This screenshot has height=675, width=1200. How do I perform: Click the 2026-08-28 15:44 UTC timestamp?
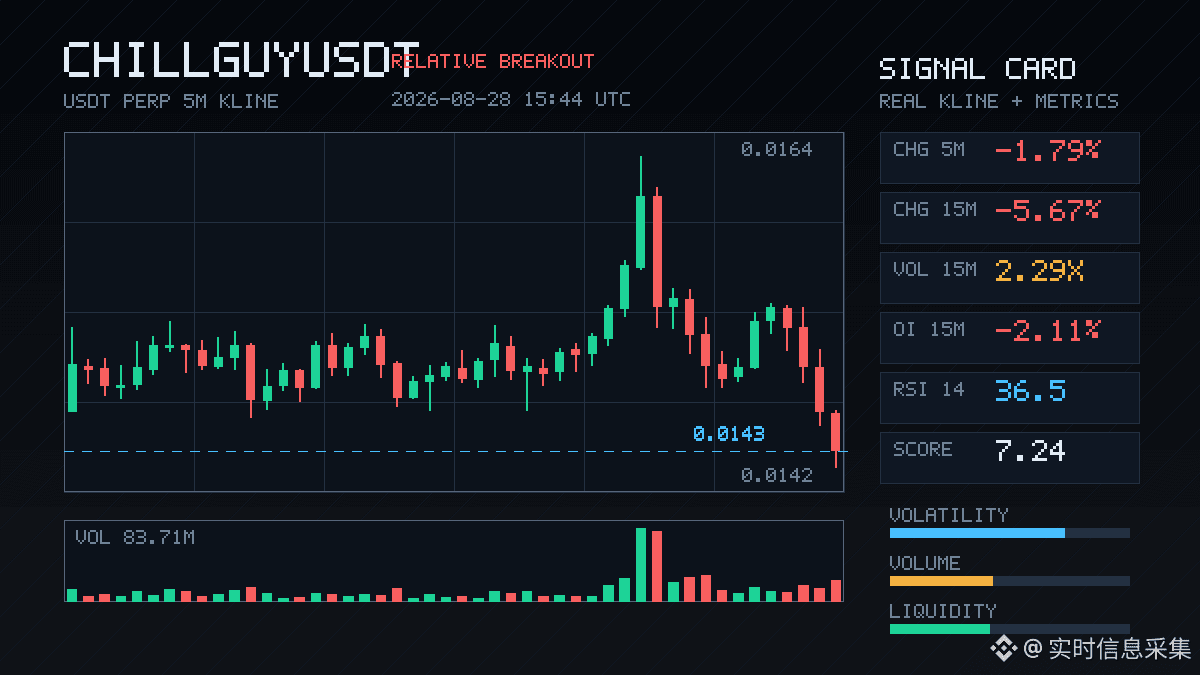(x=511, y=99)
